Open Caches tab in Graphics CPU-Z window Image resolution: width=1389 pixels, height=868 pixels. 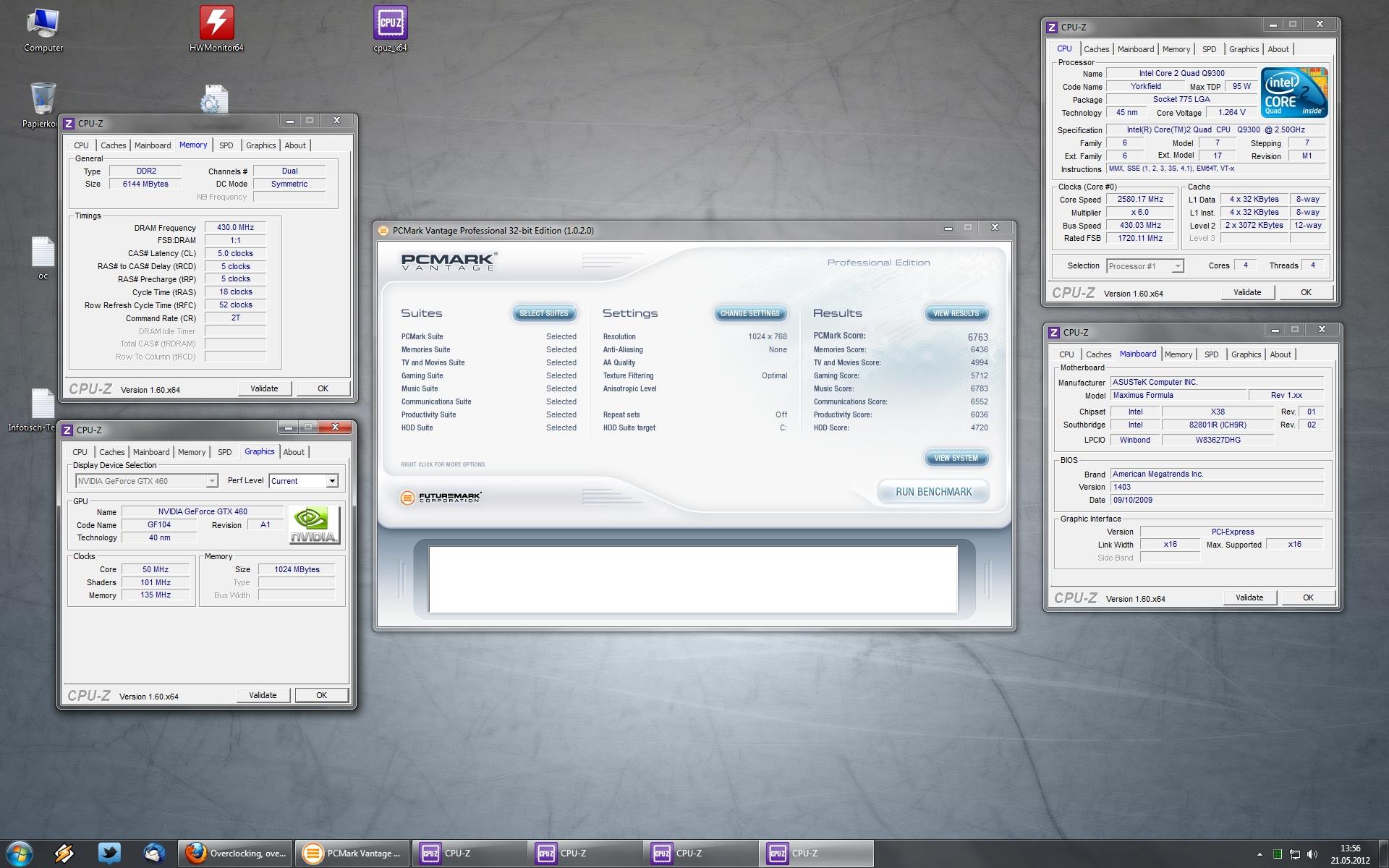111,452
